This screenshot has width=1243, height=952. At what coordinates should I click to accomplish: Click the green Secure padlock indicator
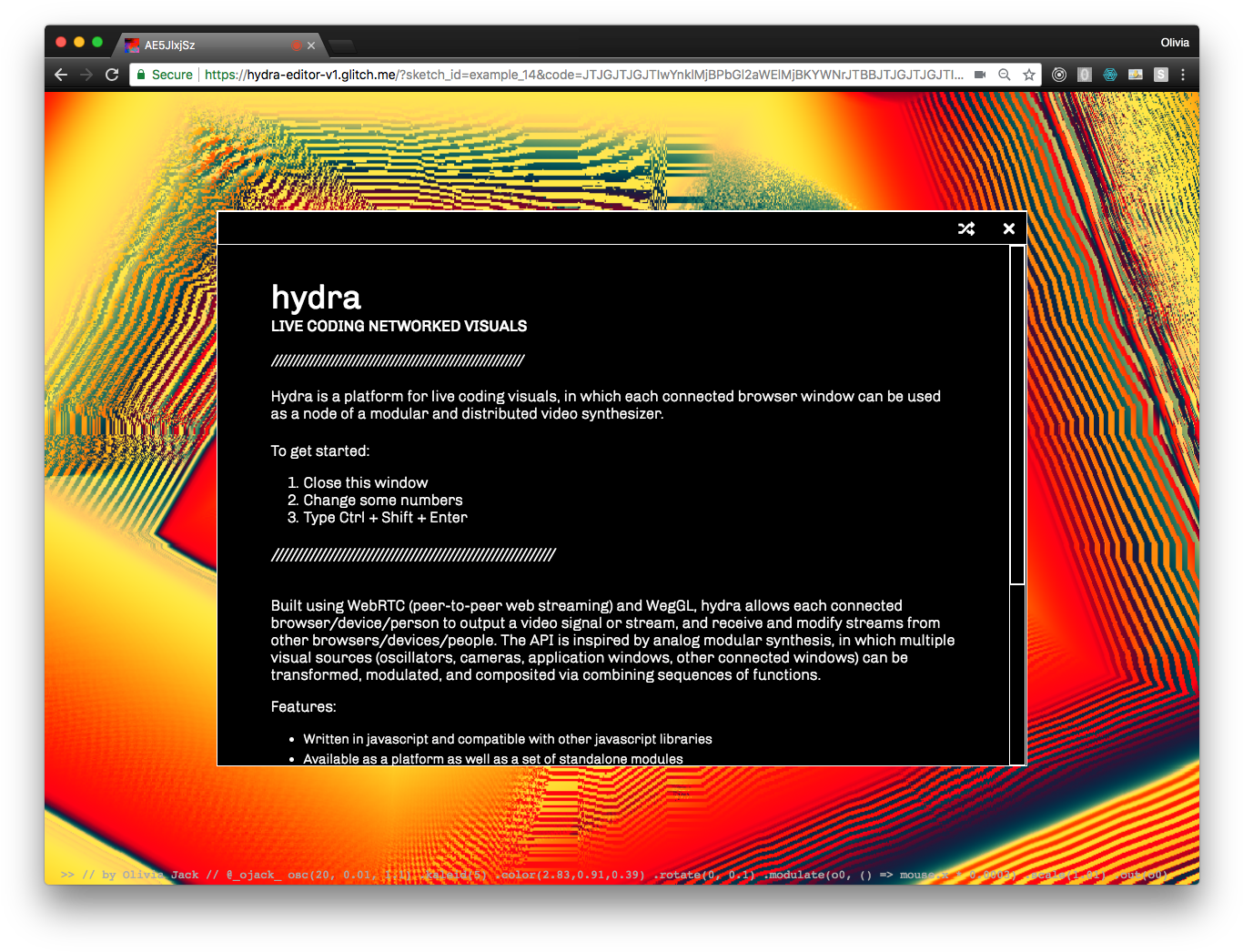click(x=165, y=75)
